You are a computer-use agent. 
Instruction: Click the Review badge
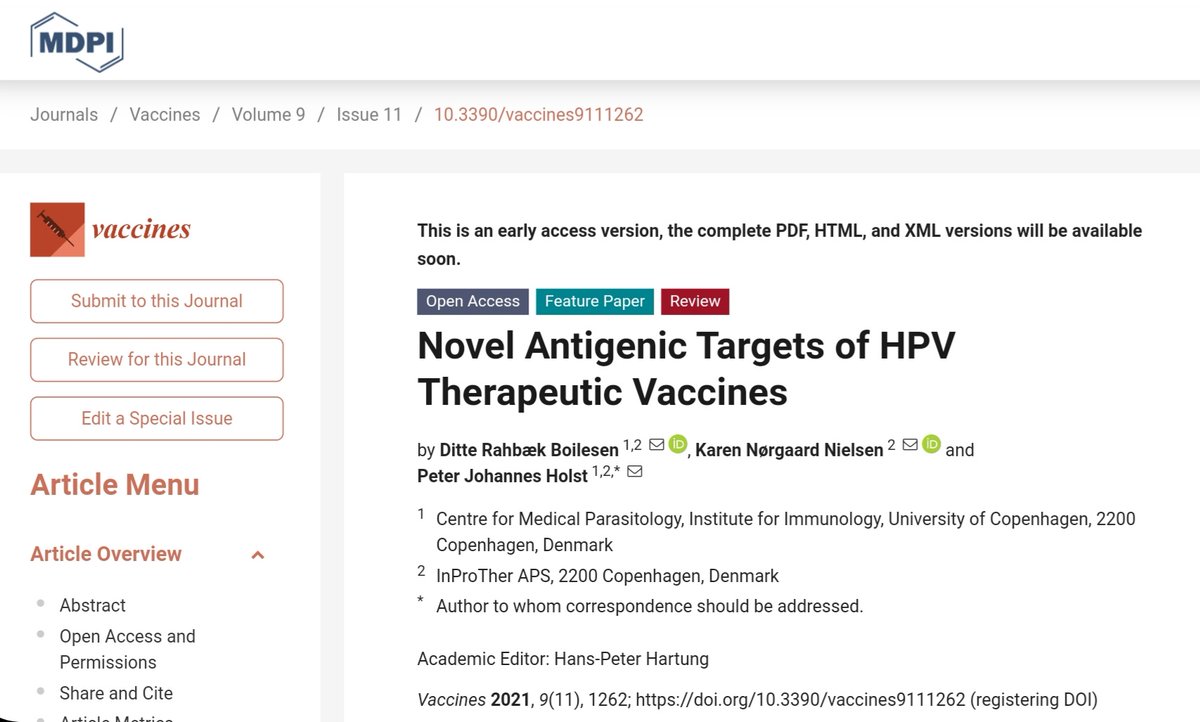pos(695,301)
